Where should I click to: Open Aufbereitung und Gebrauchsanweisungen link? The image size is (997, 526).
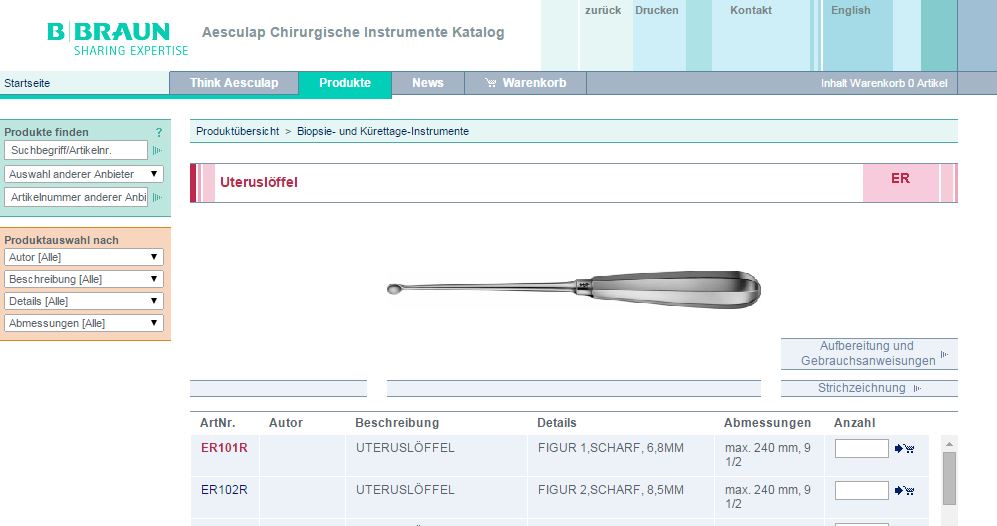[x=867, y=353]
